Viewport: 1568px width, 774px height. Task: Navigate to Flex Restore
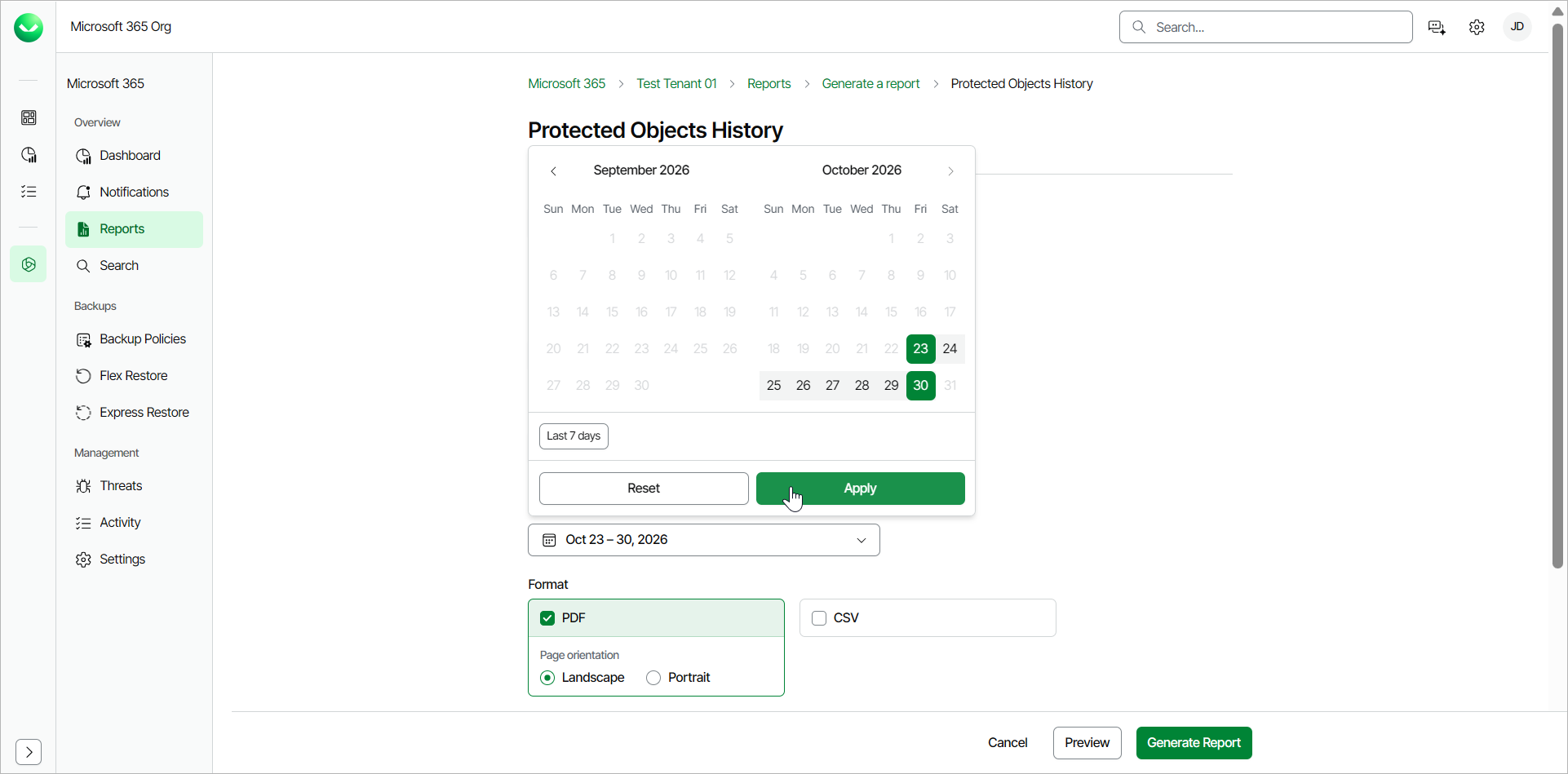pos(134,376)
